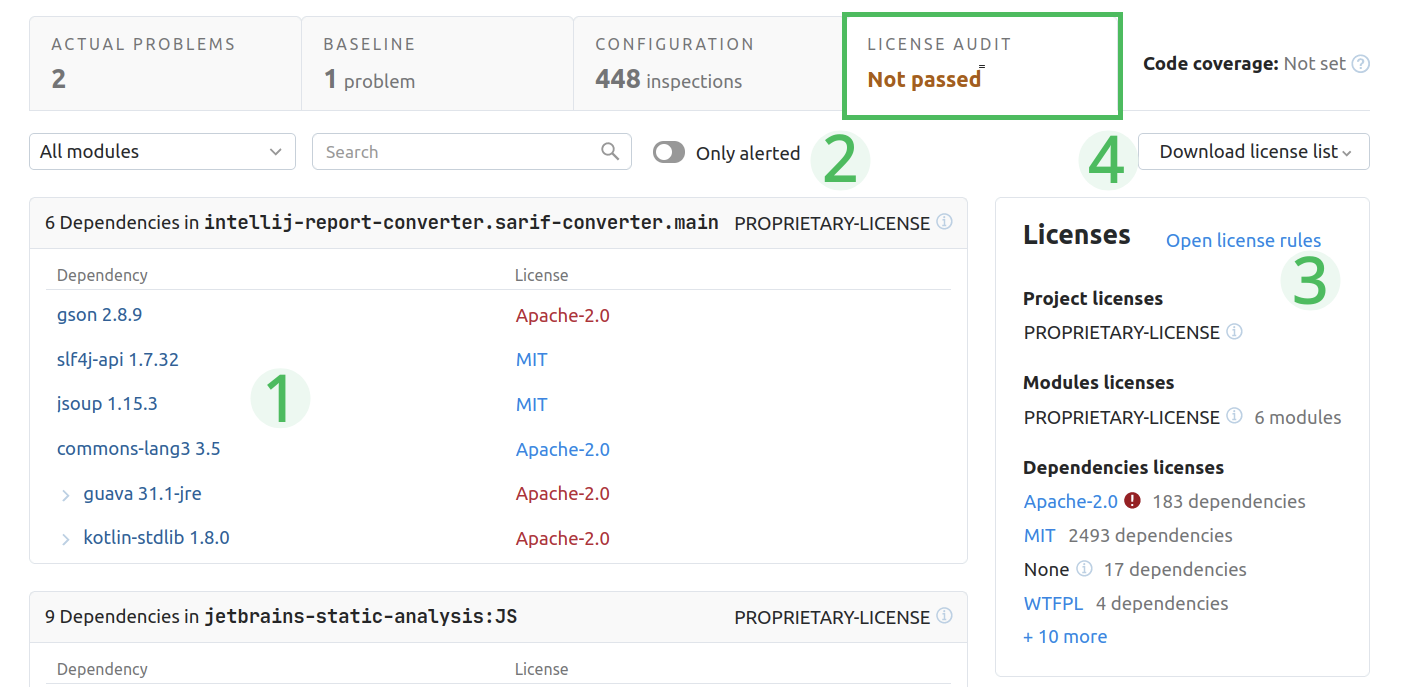The width and height of the screenshot is (1412, 687).
Task: Click info icon next to None dependencies
Action: click(x=1084, y=569)
